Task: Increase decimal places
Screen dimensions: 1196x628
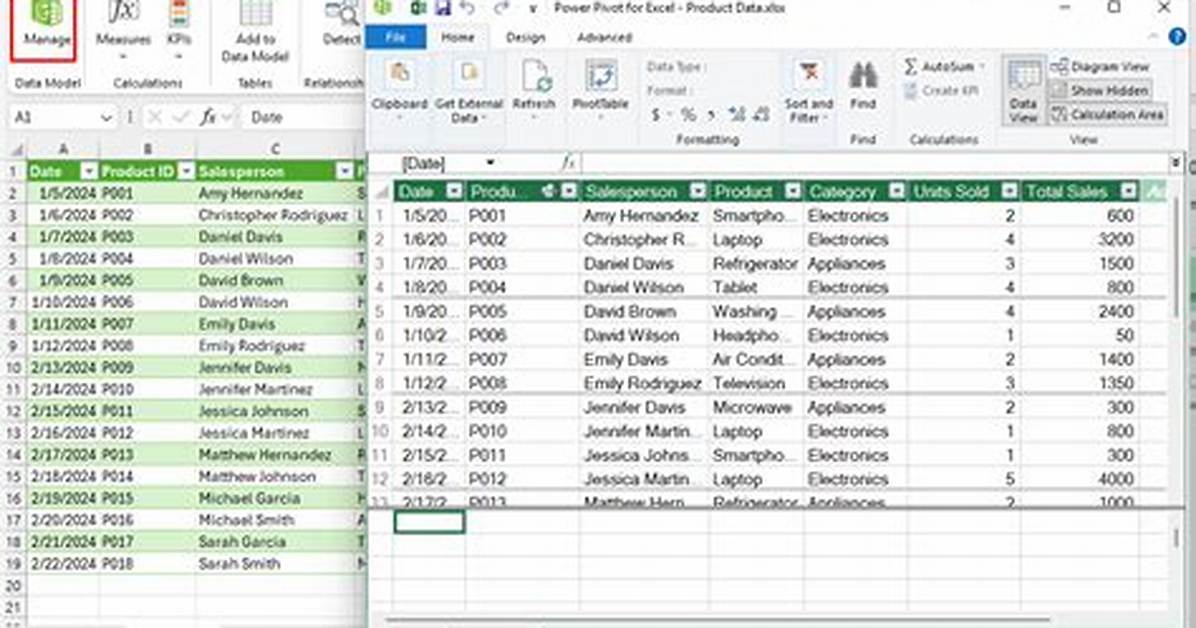Action: coord(737,114)
